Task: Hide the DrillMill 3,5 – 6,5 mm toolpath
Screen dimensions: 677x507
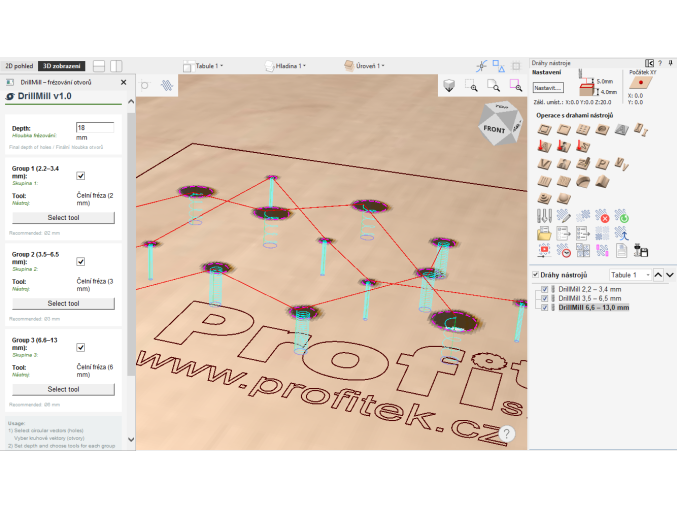Action: tap(544, 298)
